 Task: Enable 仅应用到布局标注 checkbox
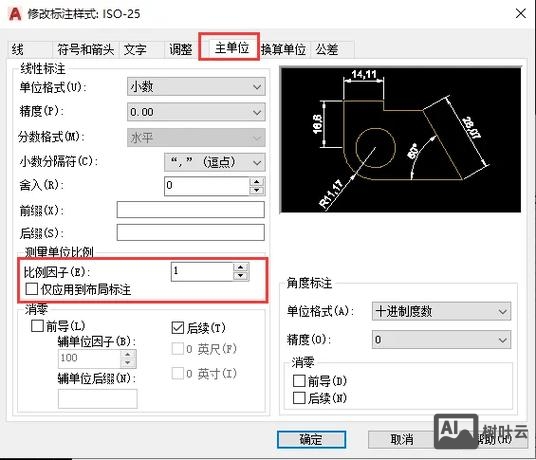tap(31, 289)
